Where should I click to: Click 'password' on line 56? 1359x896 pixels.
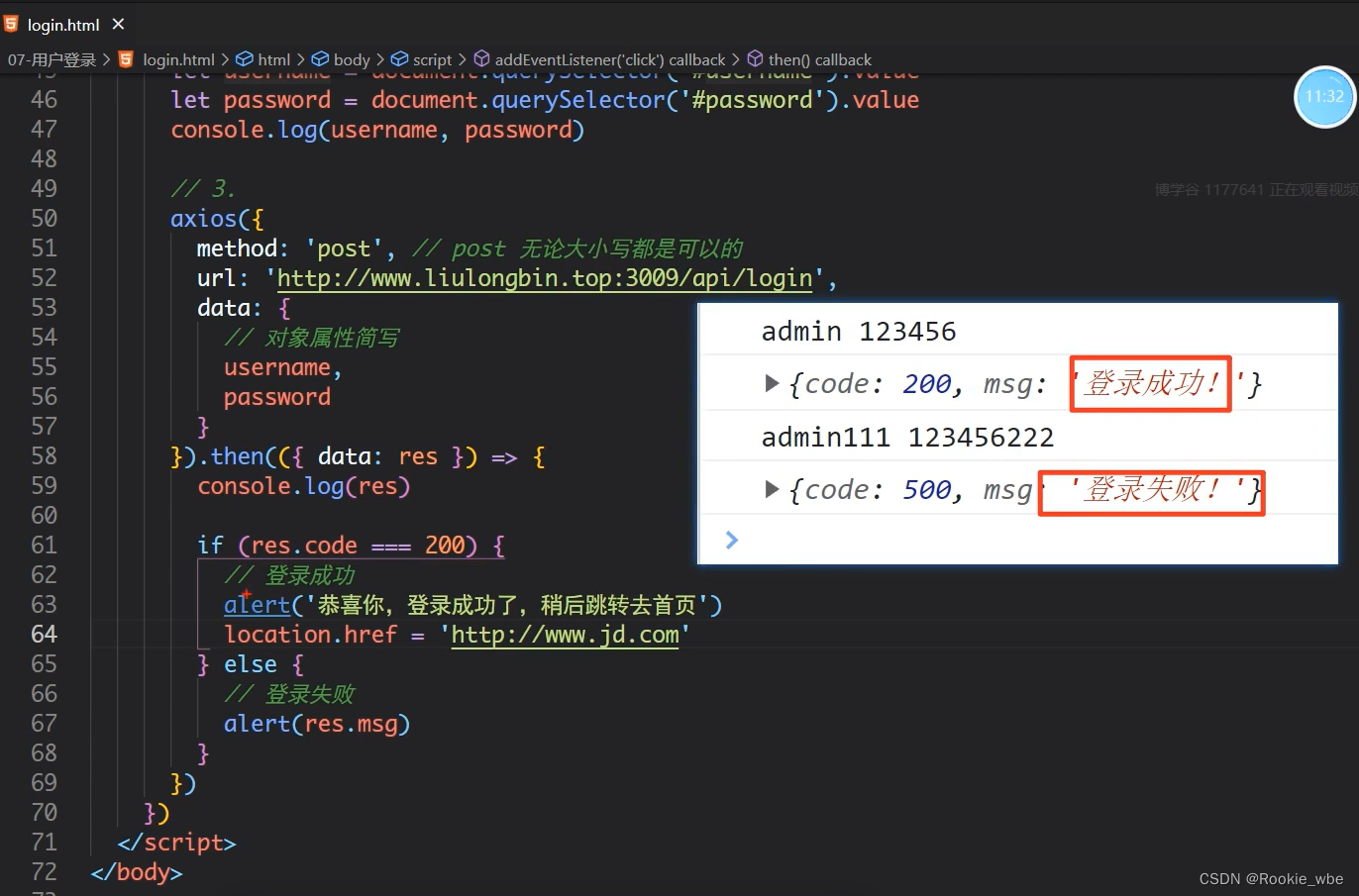(277, 397)
